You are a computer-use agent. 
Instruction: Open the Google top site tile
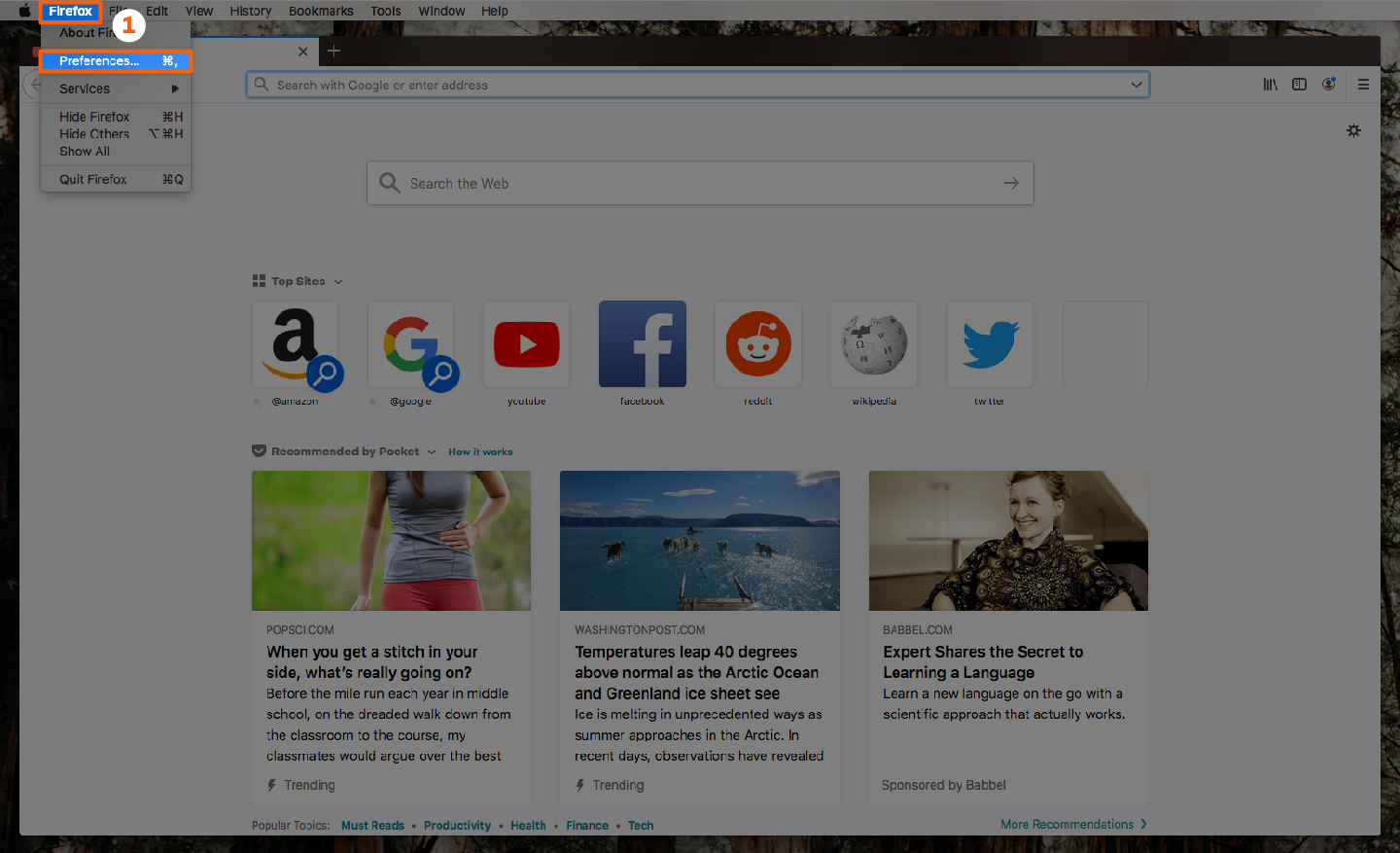tap(410, 344)
